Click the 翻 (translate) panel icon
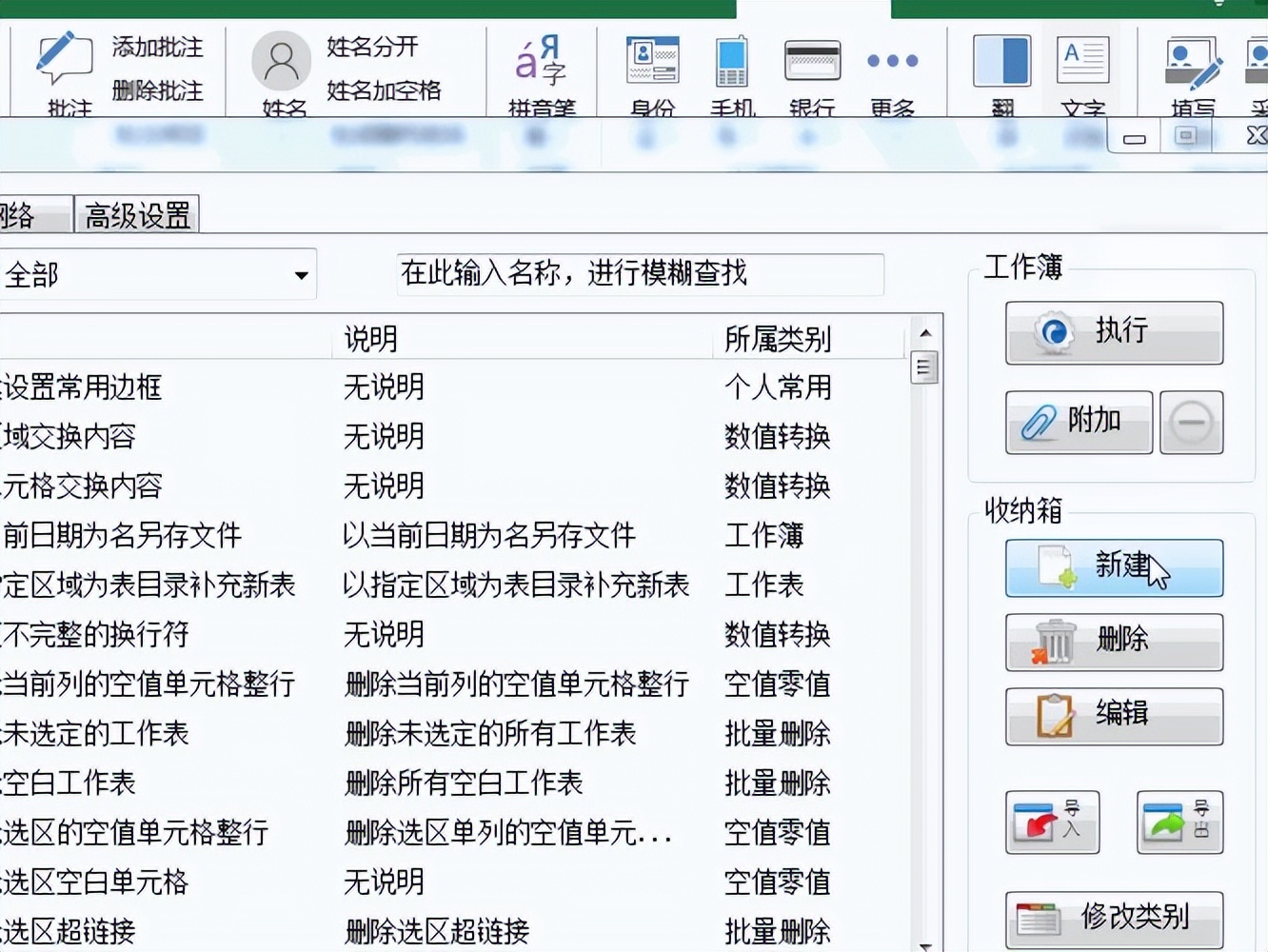The image size is (1268, 952). (1001, 62)
